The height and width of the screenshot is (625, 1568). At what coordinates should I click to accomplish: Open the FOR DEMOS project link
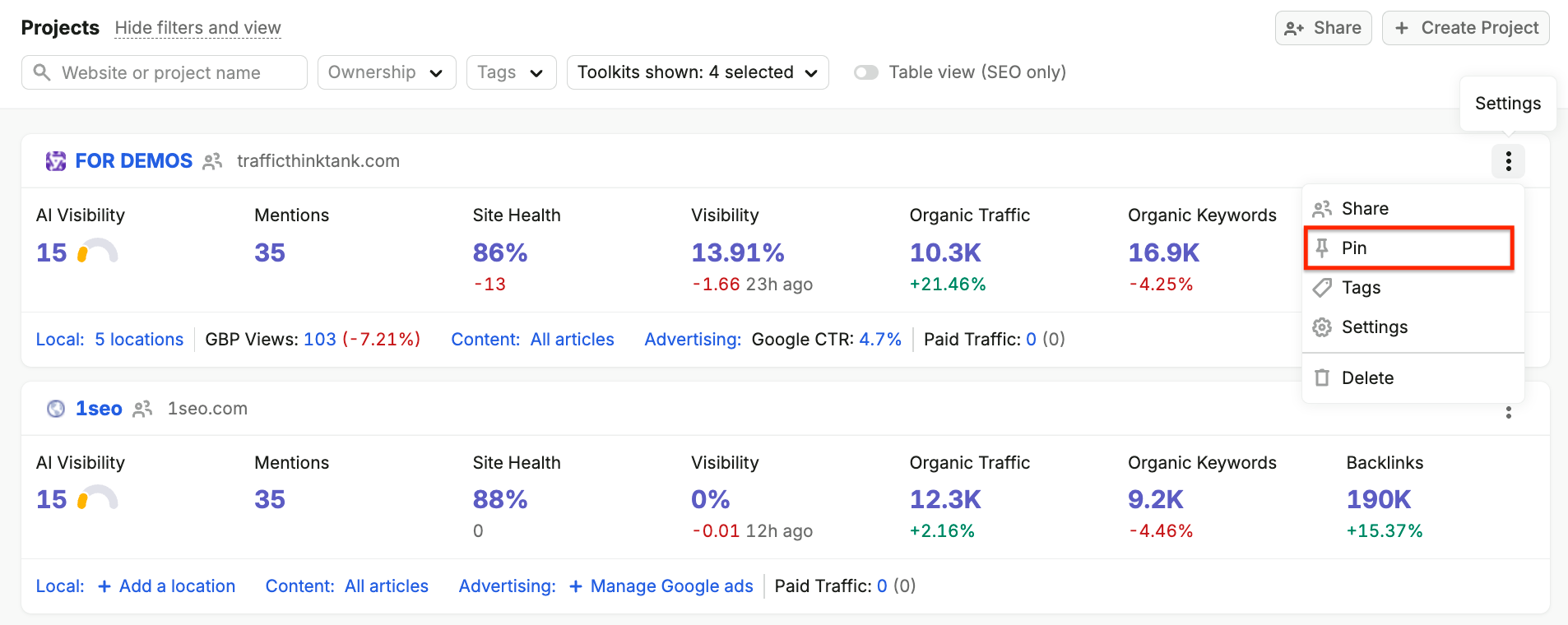[134, 161]
